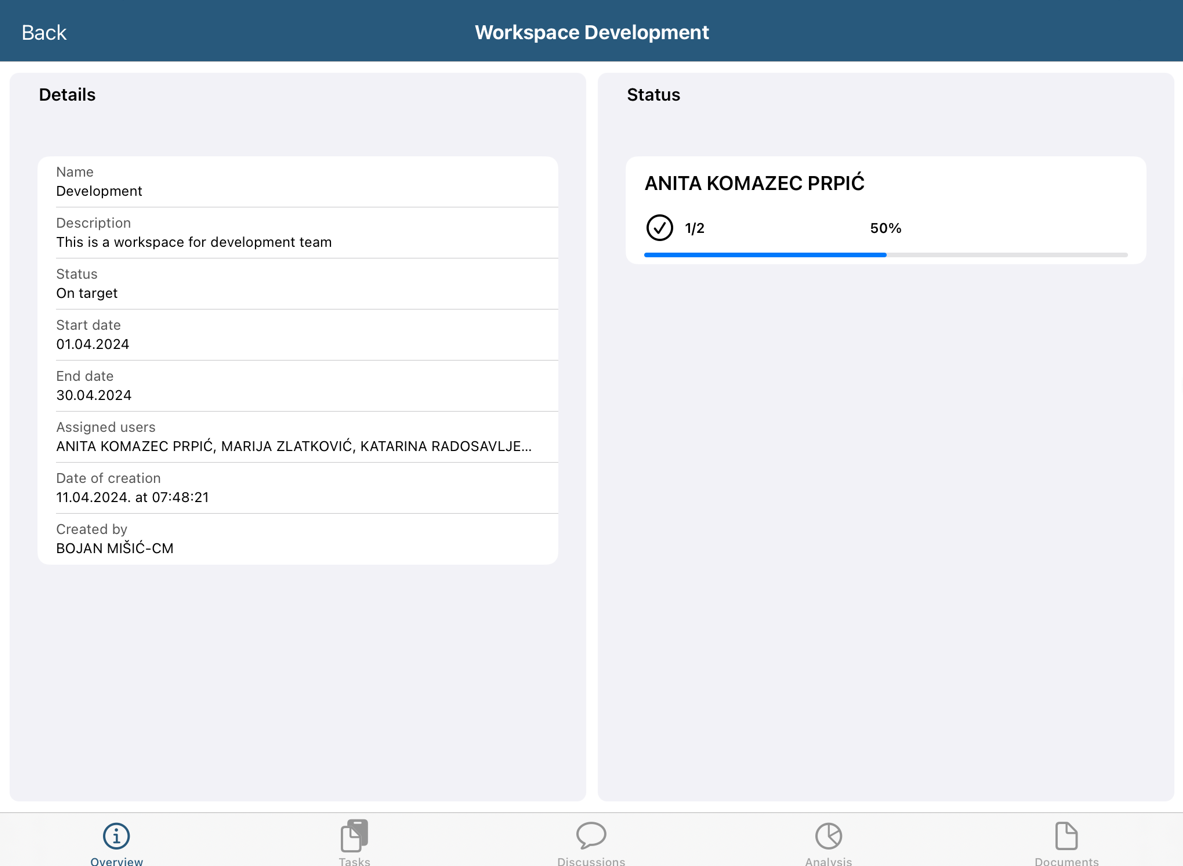Image resolution: width=1183 pixels, height=866 pixels.
Task: Go back using the Back button
Action: click(44, 32)
